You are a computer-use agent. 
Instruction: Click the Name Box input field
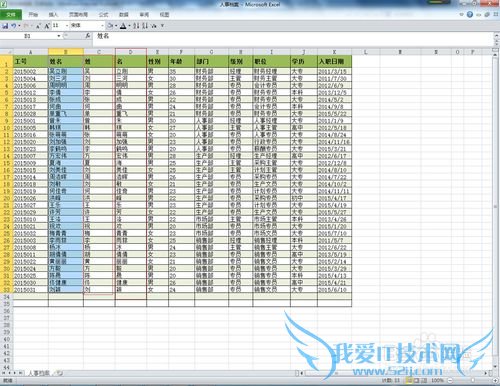(x=28, y=36)
